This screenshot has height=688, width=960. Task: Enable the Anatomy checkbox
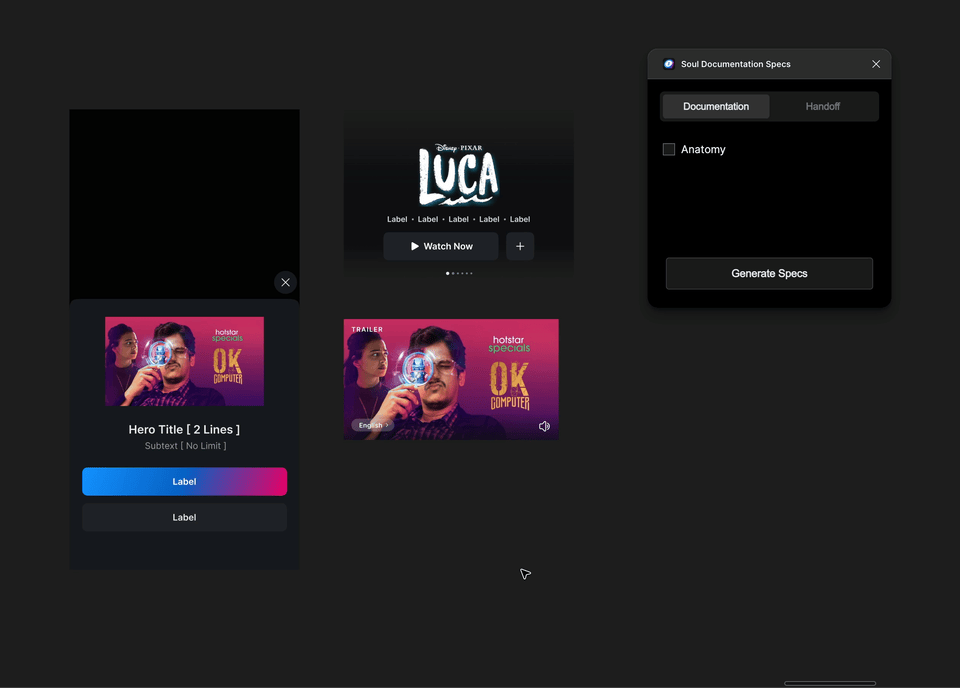point(669,149)
